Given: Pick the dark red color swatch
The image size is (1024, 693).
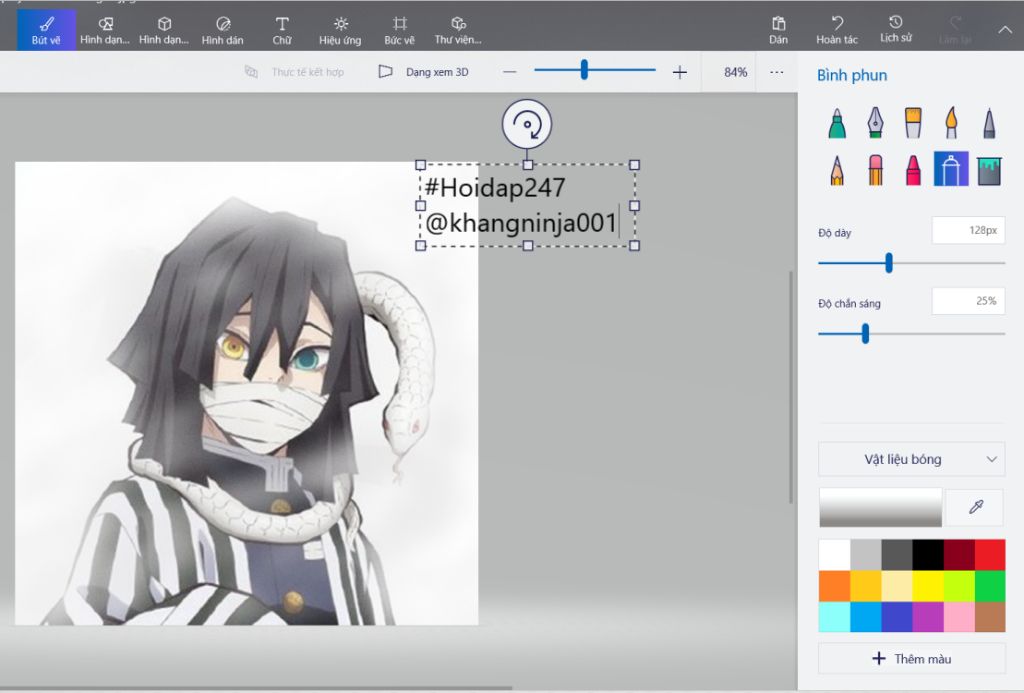Looking at the screenshot, I should (x=959, y=555).
